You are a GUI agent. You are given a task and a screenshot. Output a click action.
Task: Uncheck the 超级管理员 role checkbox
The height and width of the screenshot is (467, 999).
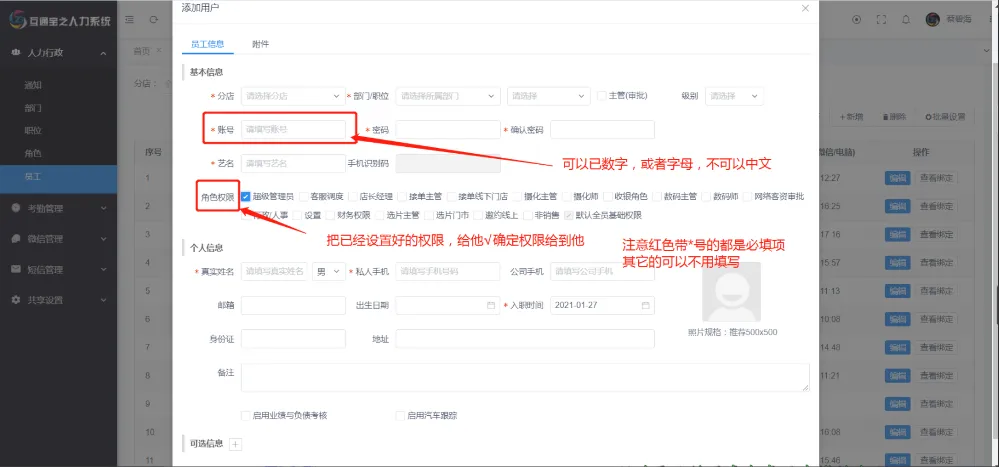pyautogui.click(x=246, y=197)
